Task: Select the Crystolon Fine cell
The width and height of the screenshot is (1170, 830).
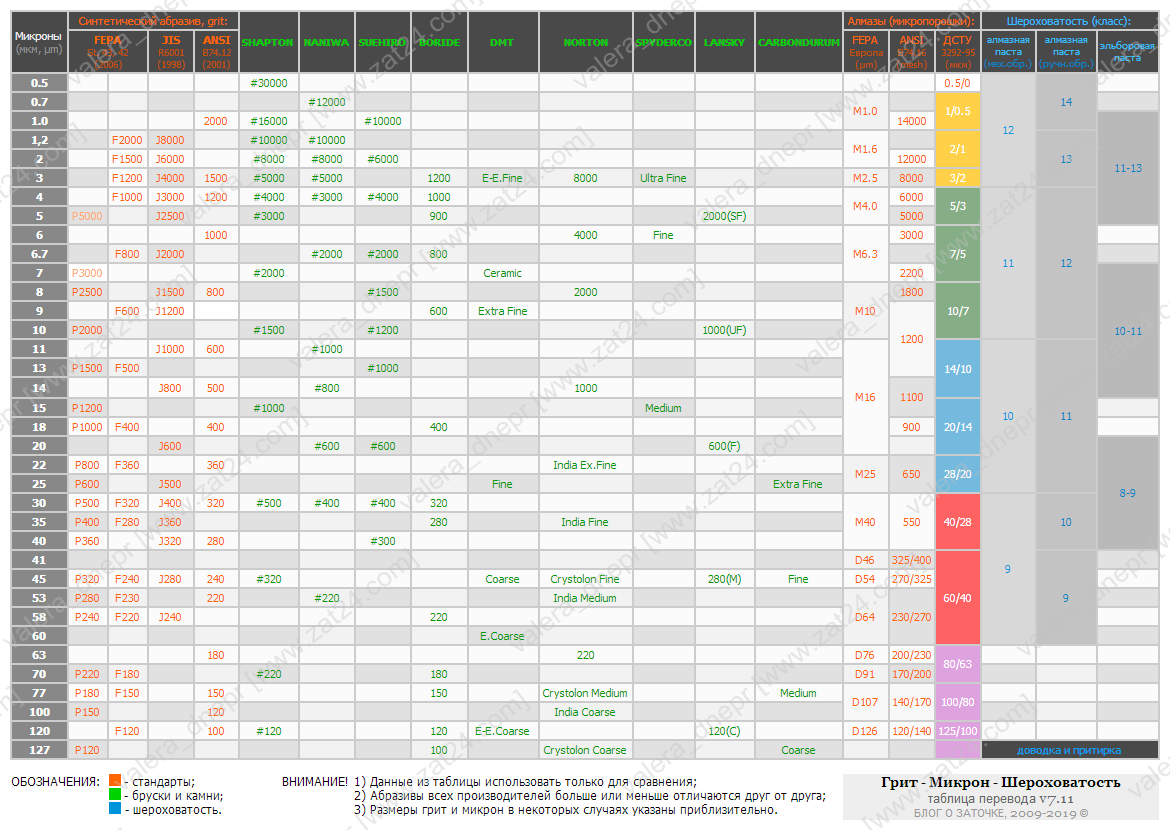Action: coord(585,579)
